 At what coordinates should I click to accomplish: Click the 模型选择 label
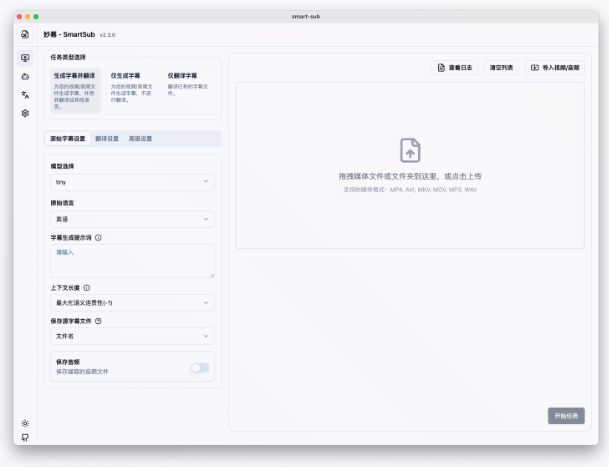point(62,166)
